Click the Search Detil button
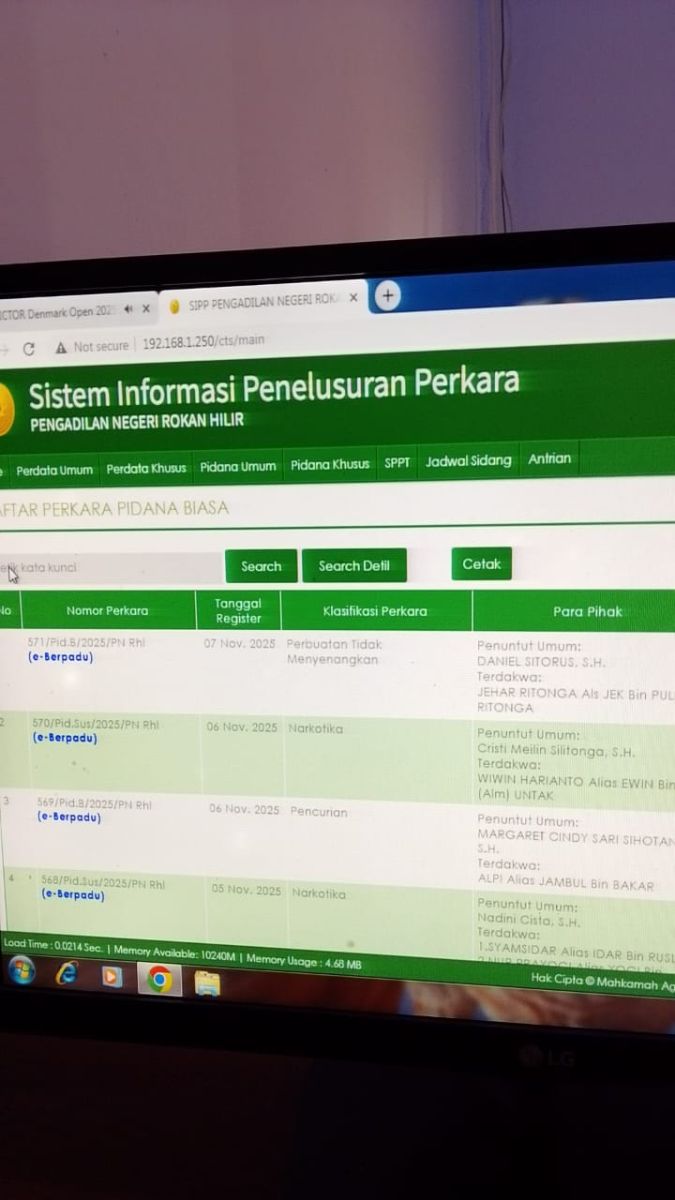This screenshot has width=675, height=1200. [354, 566]
